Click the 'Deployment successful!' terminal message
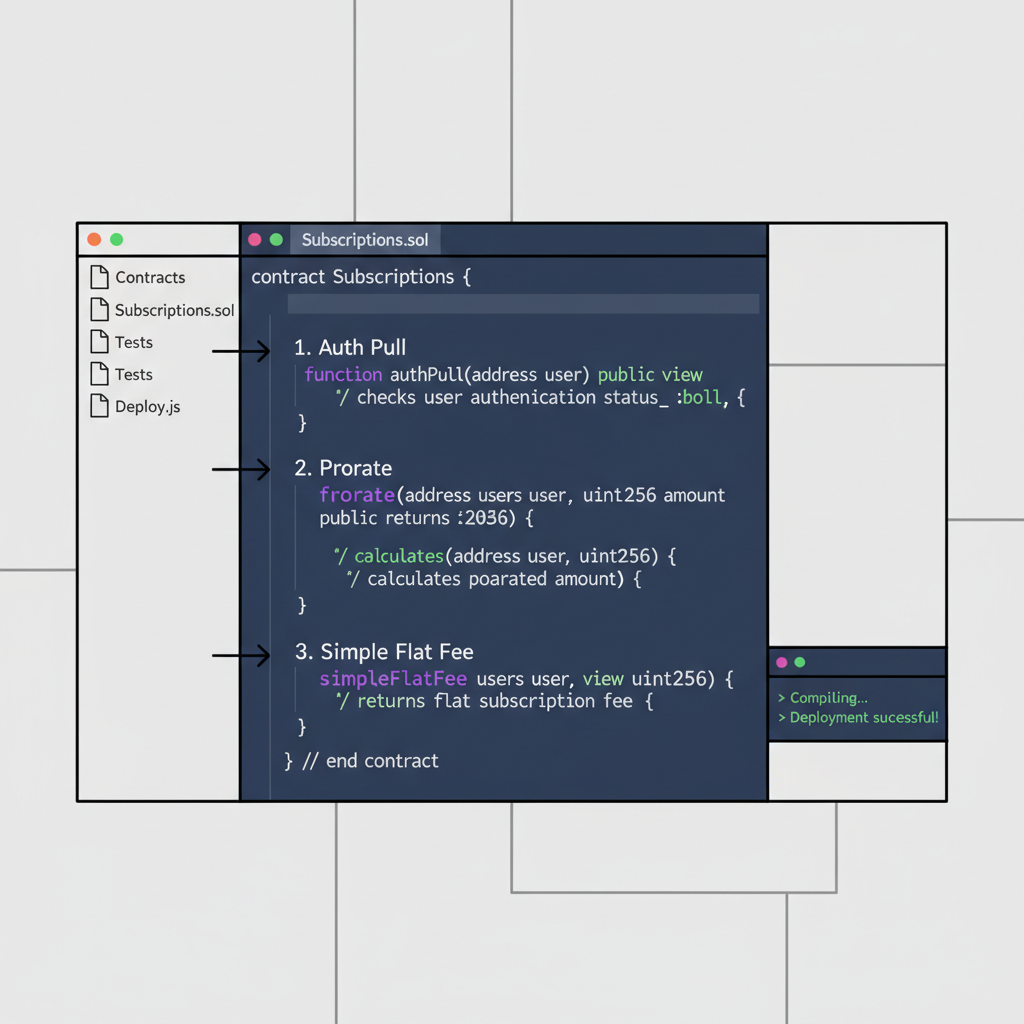 [x=858, y=717]
